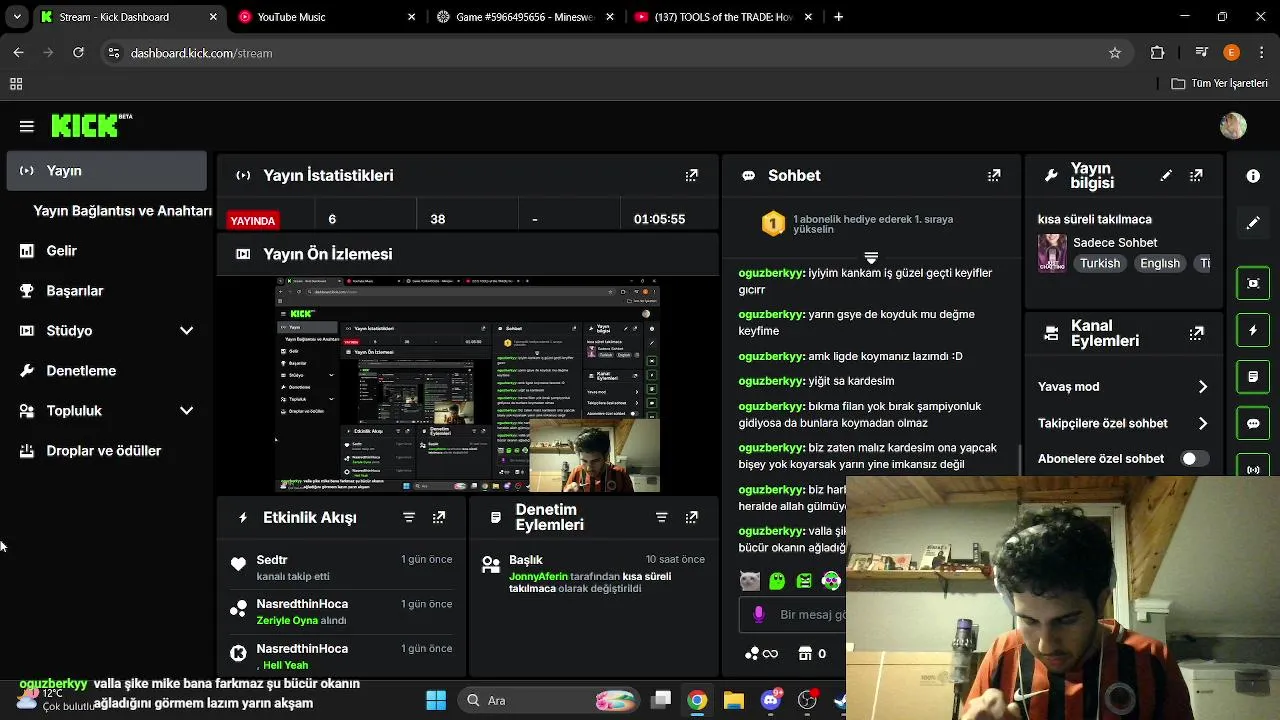Switch to TOOLS of the TRADE YouTube tab

(x=723, y=17)
